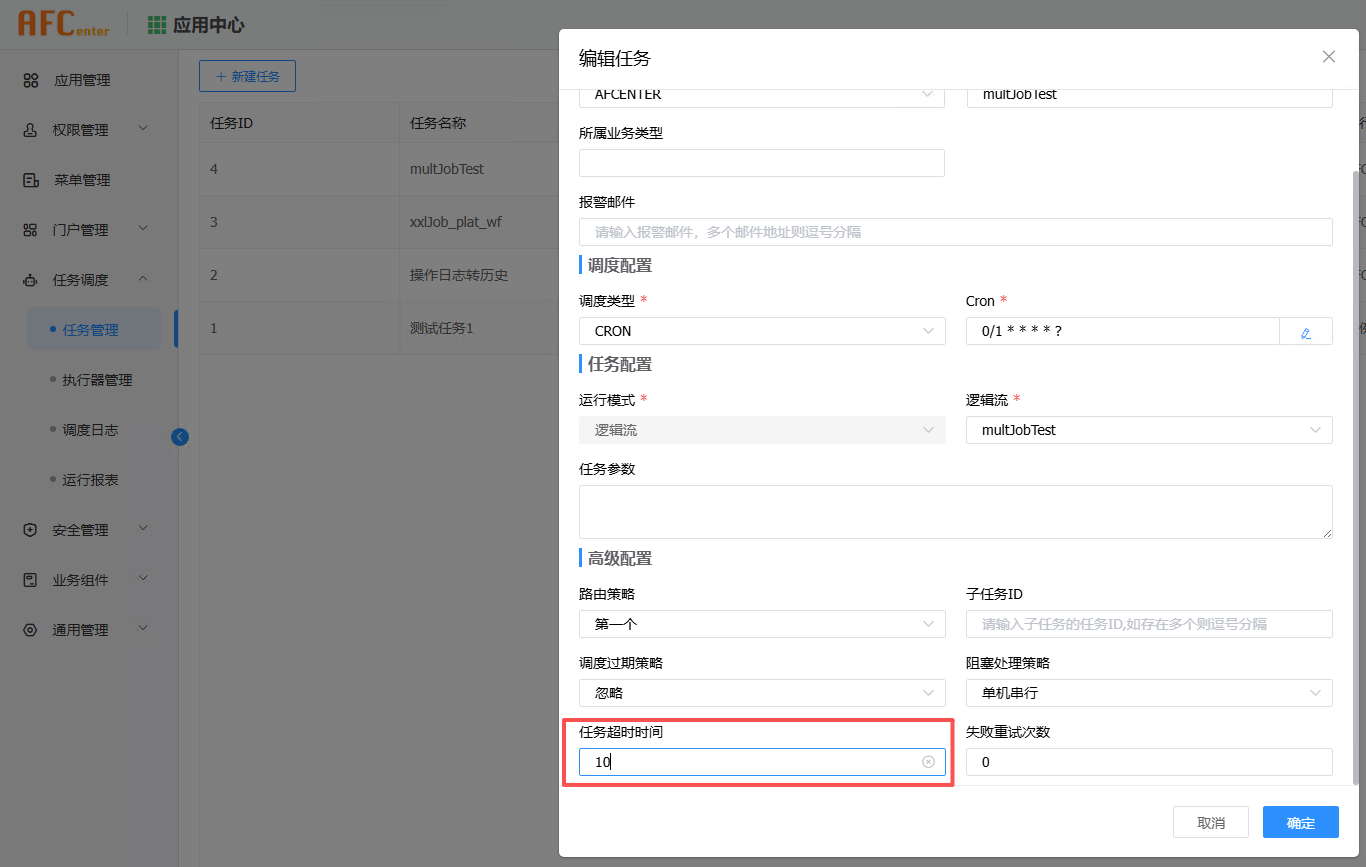Open the 路由策略 dropdown
This screenshot has height=867, width=1366.
click(x=762, y=624)
